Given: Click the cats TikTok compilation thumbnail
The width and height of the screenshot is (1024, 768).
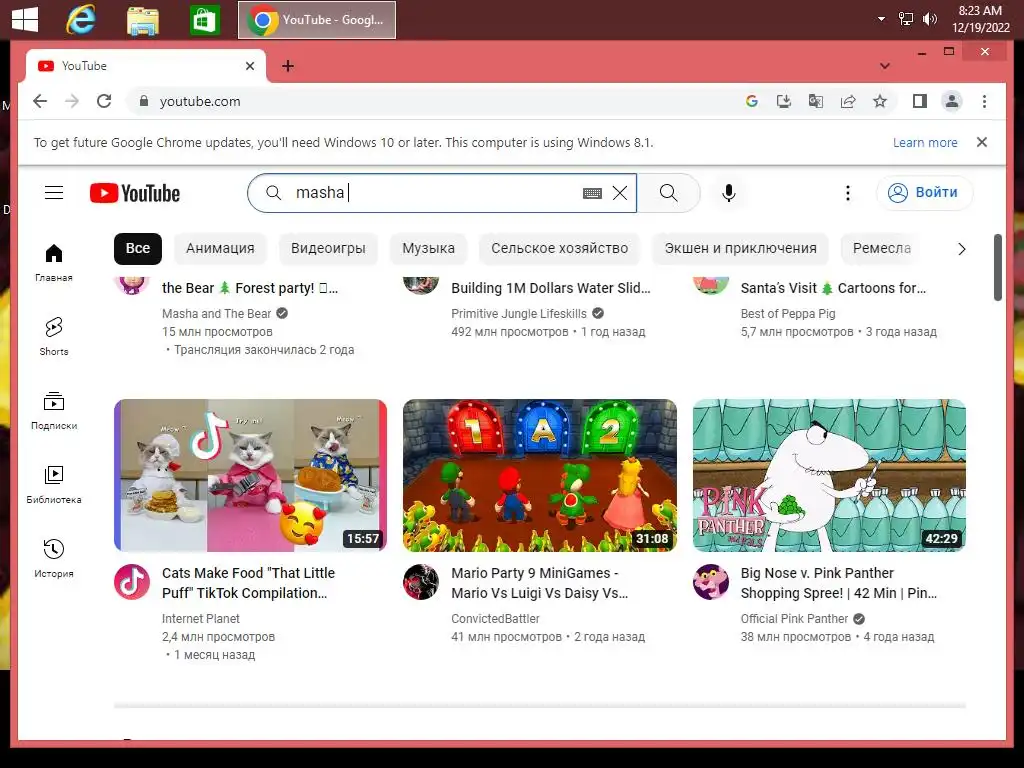Looking at the screenshot, I should click(x=250, y=475).
